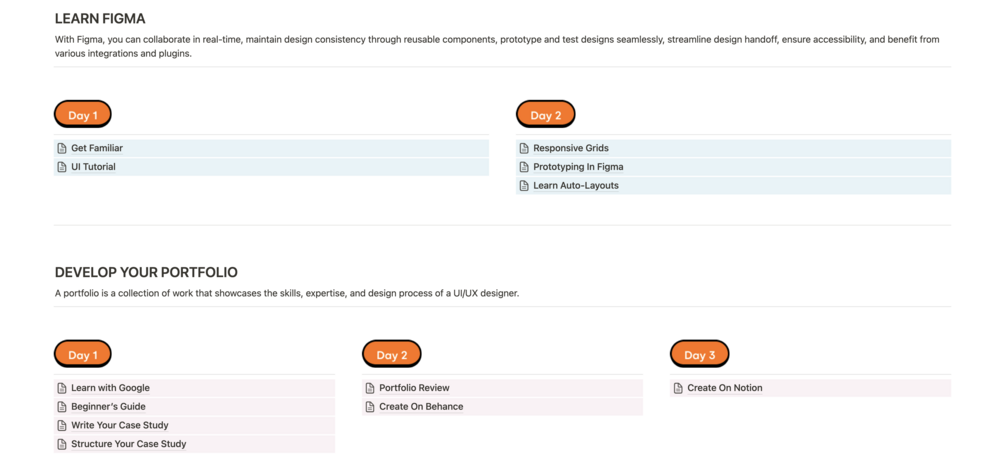Click the Day 3 badge in the portfolio section
This screenshot has width=1005, height=476.
[699, 355]
